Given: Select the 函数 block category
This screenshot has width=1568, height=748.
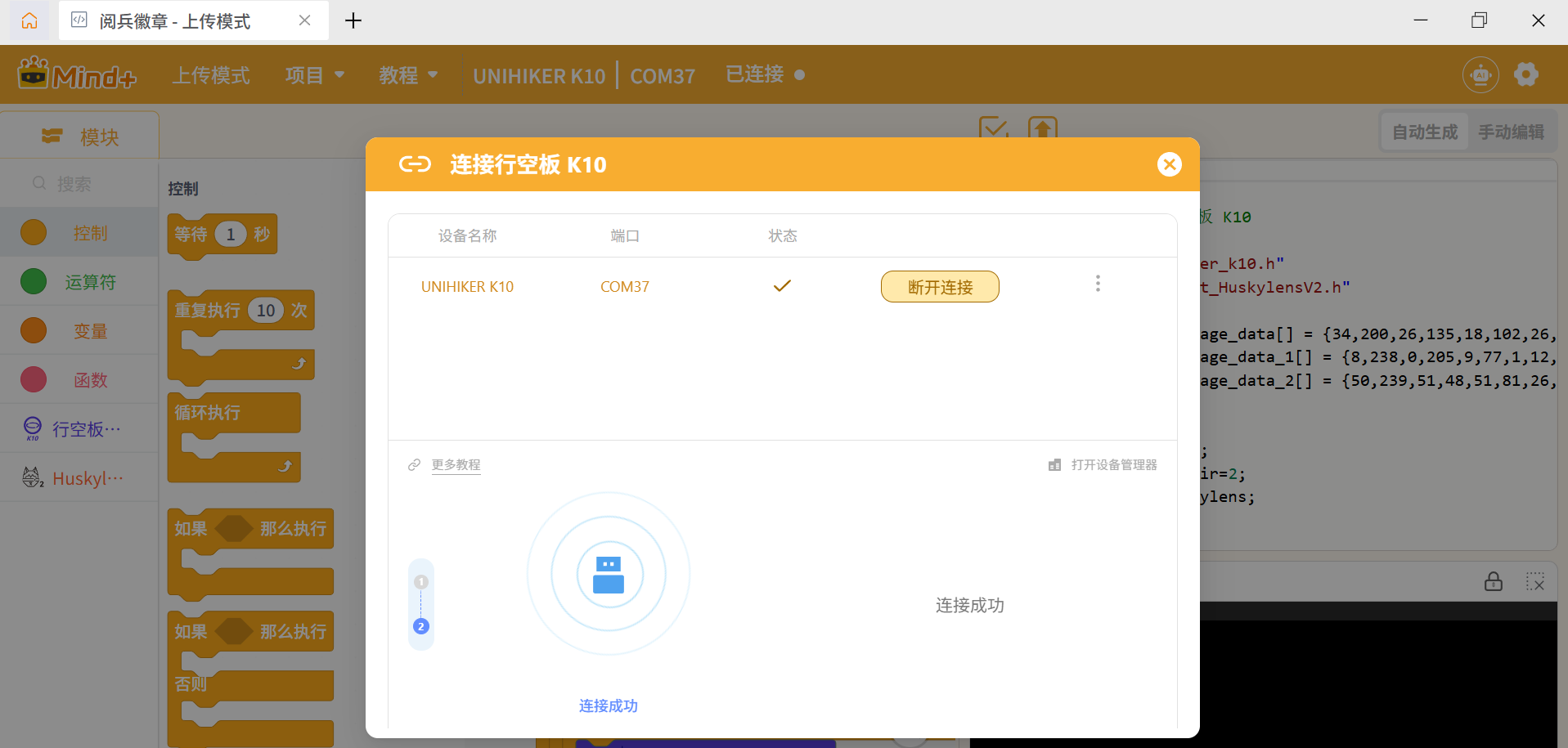Looking at the screenshot, I should tap(79, 379).
